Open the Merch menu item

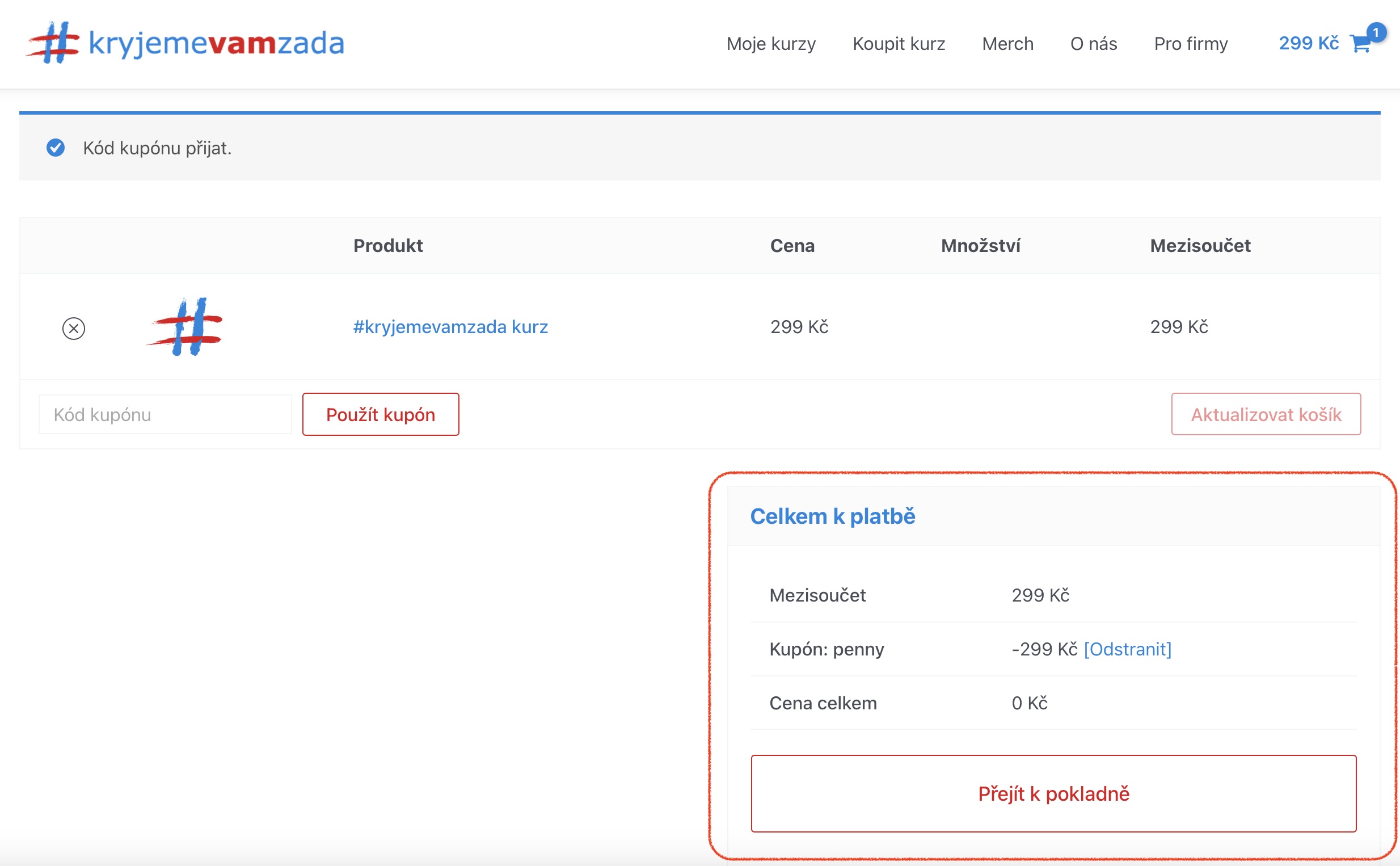pyautogui.click(x=1007, y=44)
